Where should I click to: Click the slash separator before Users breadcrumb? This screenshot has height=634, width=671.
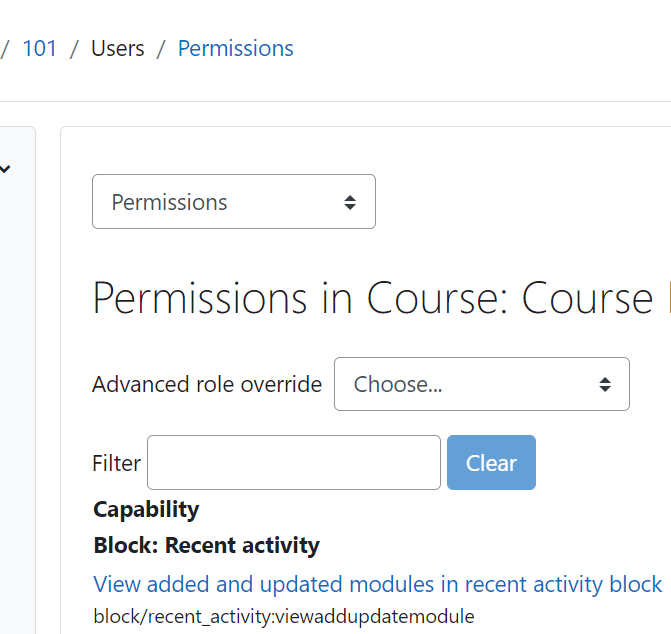pos(74,48)
